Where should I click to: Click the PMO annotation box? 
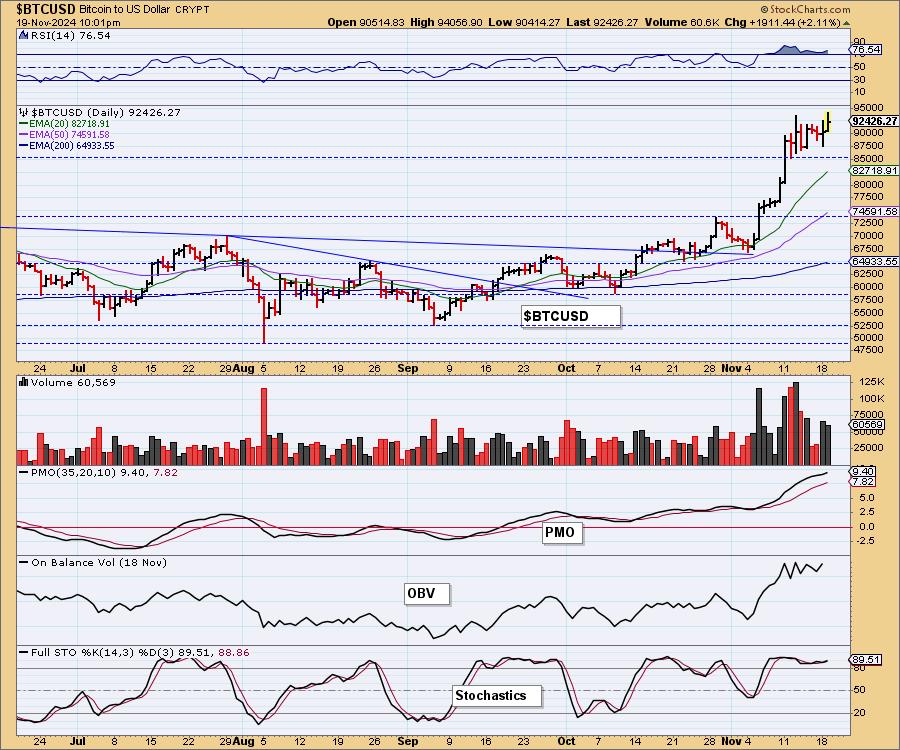coord(562,533)
